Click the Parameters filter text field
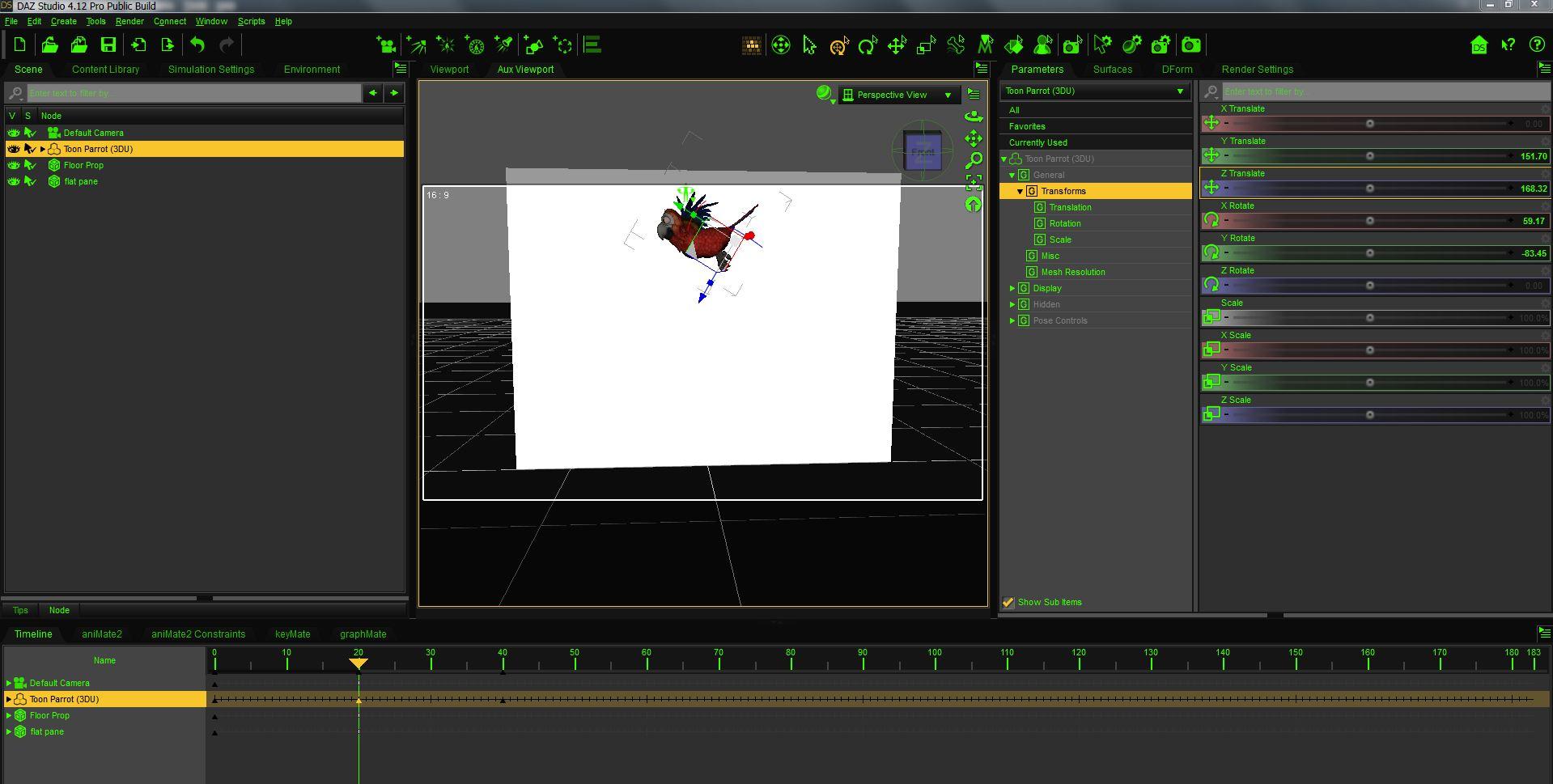1553x784 pixels. coord(1385,91)
